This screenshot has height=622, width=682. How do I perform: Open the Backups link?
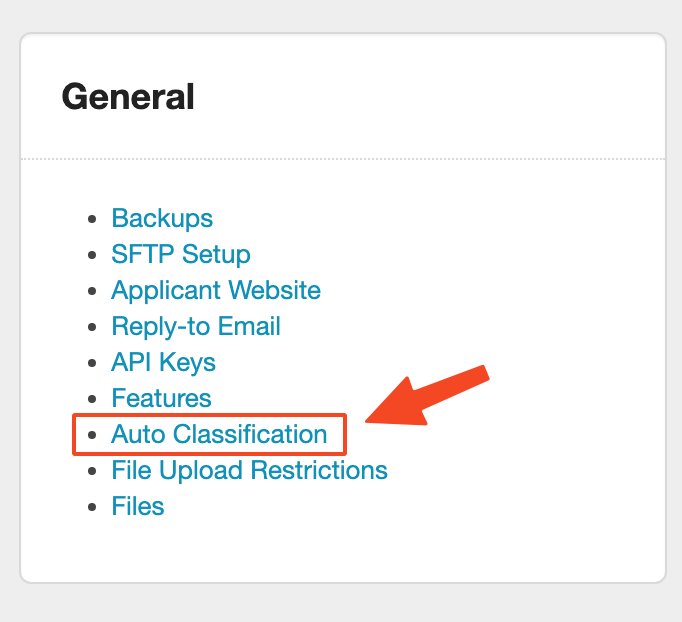[162, 218]
